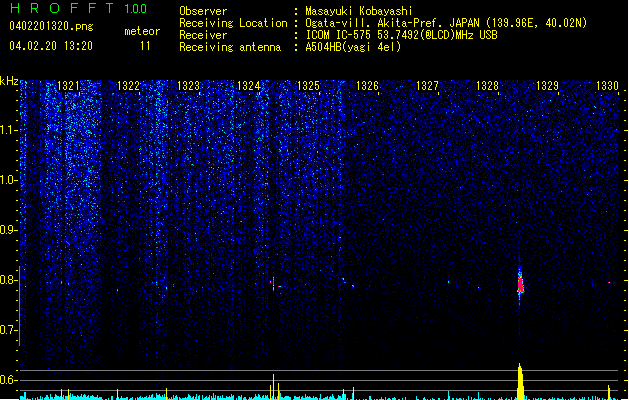Click the large red meteor echo near 1328
This screenshot has height=400, width=629.
520,284
